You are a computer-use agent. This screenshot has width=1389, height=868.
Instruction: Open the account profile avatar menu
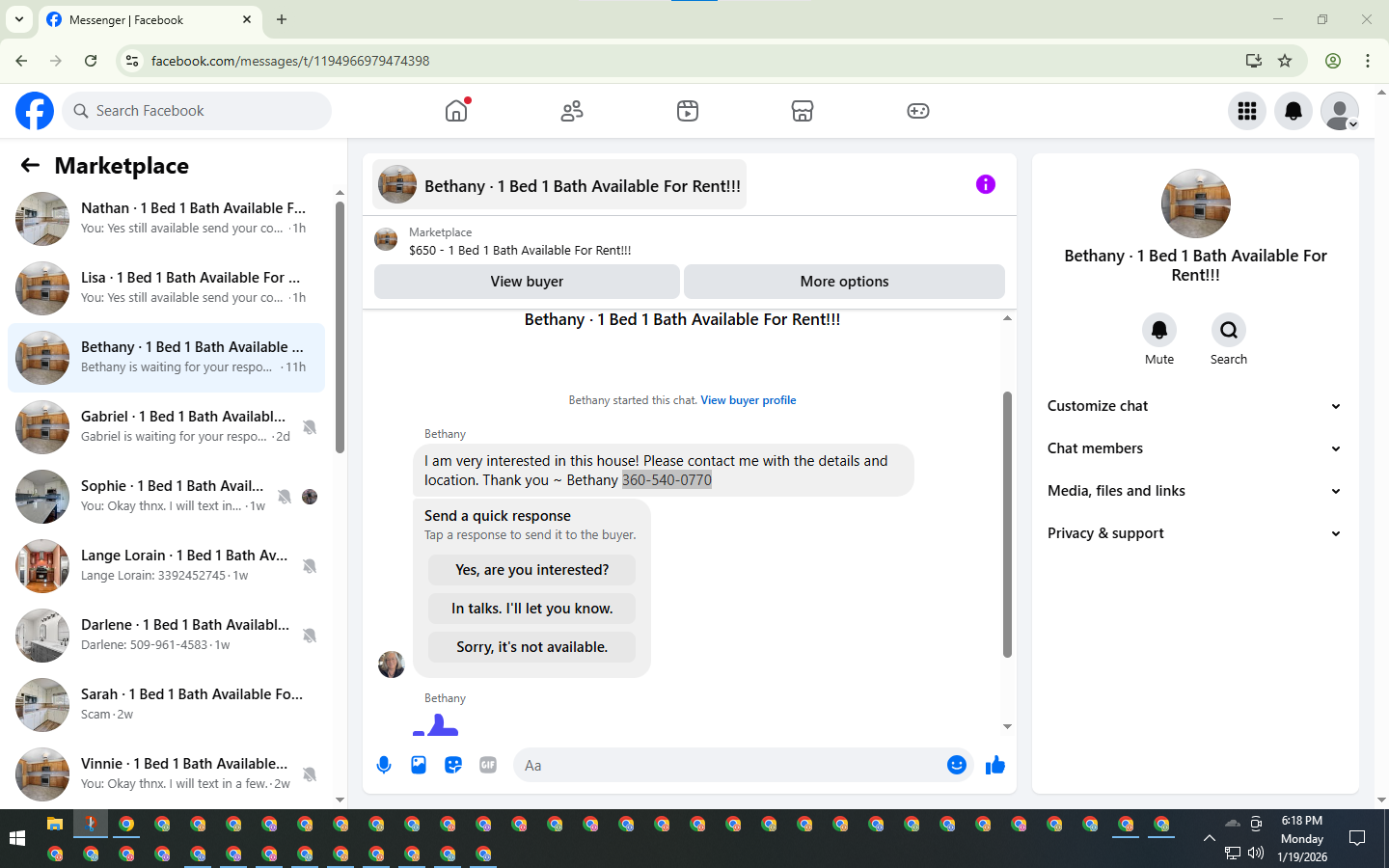1340,111
